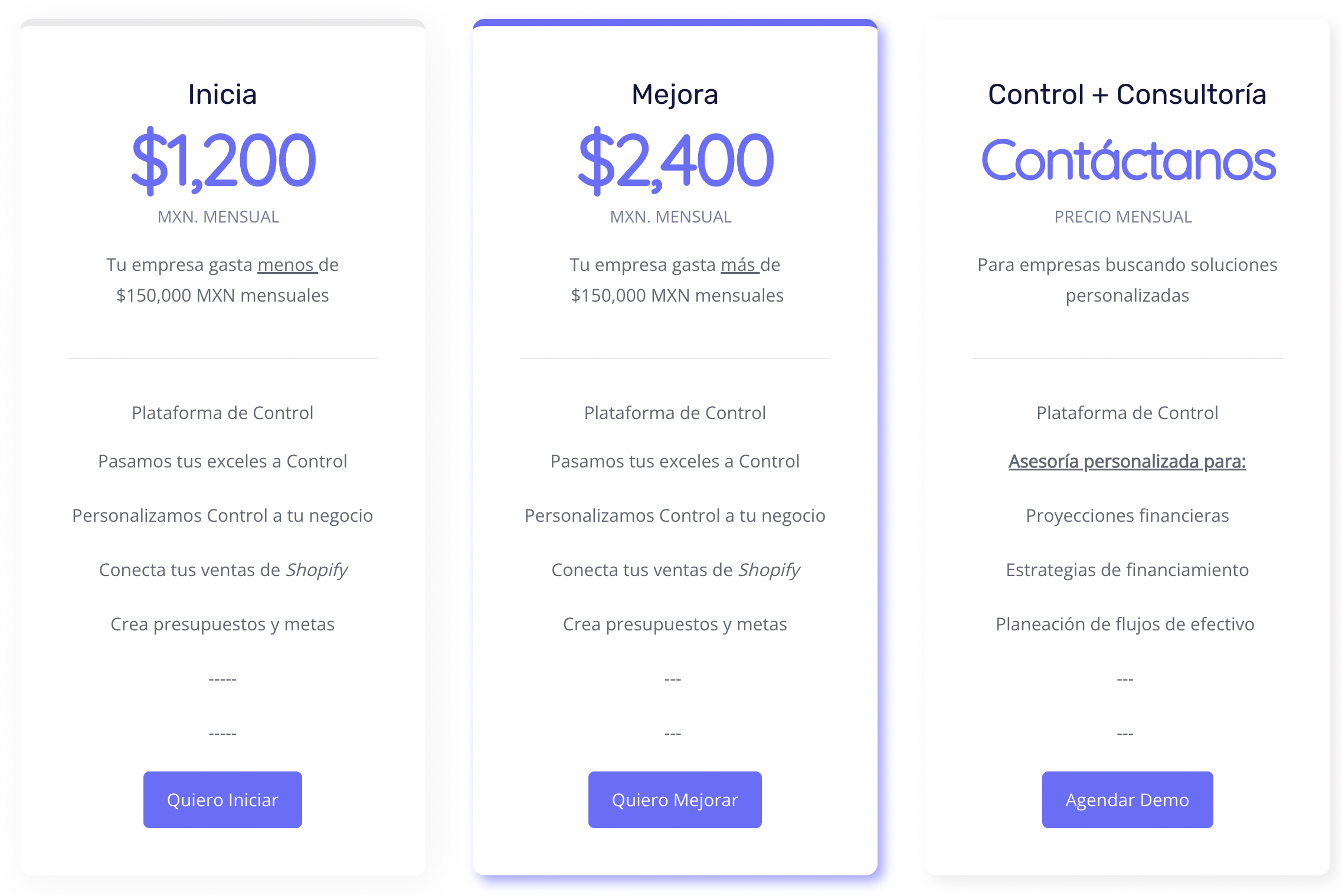Click "Planeación de flujos de efectivo" text
Screen dimensions: 1342x896
coord(1124,624)
